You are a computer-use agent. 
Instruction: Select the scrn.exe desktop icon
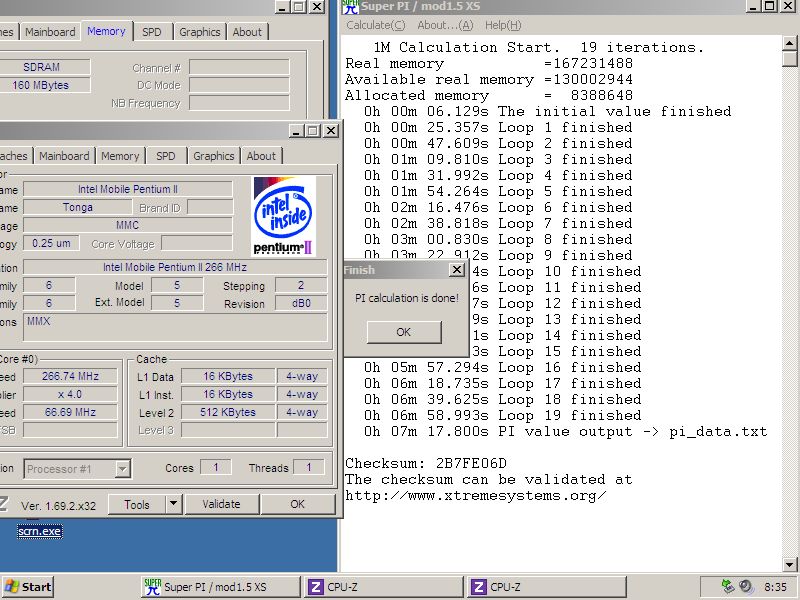tap(39, 531)
